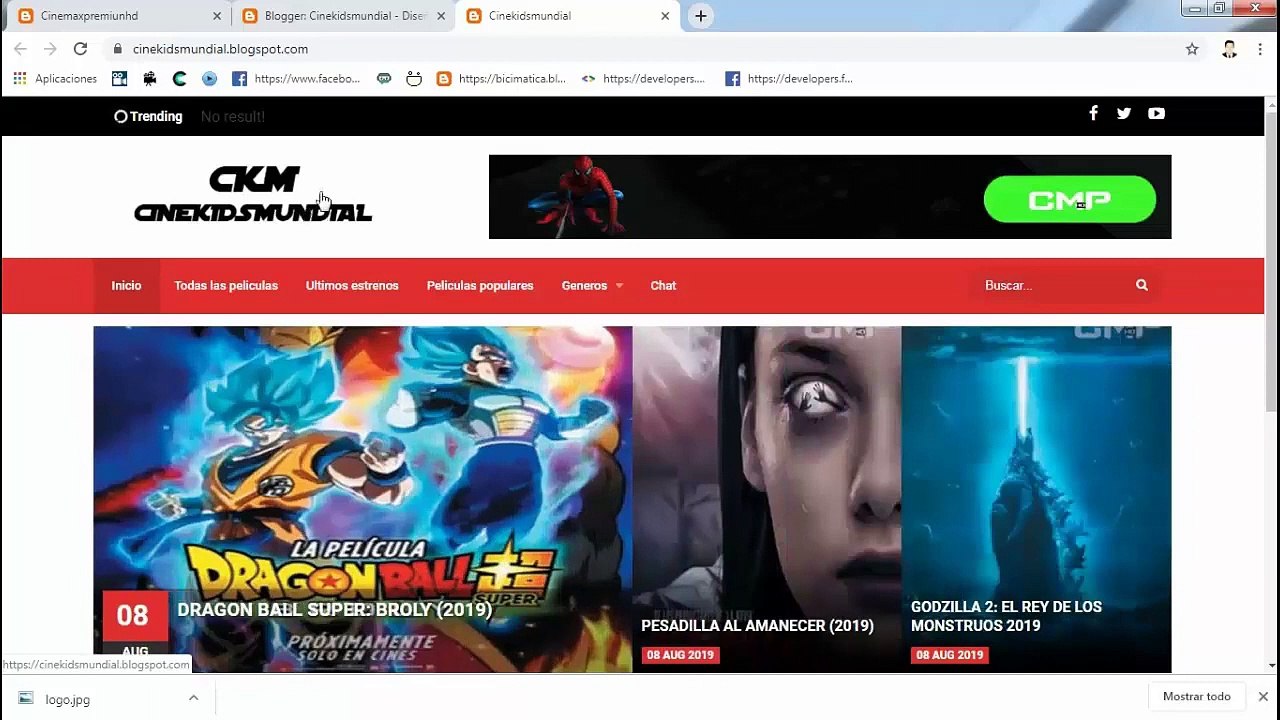
Task: Close the Cinekidsmundial active tab
Action: [x=665, y=16]
